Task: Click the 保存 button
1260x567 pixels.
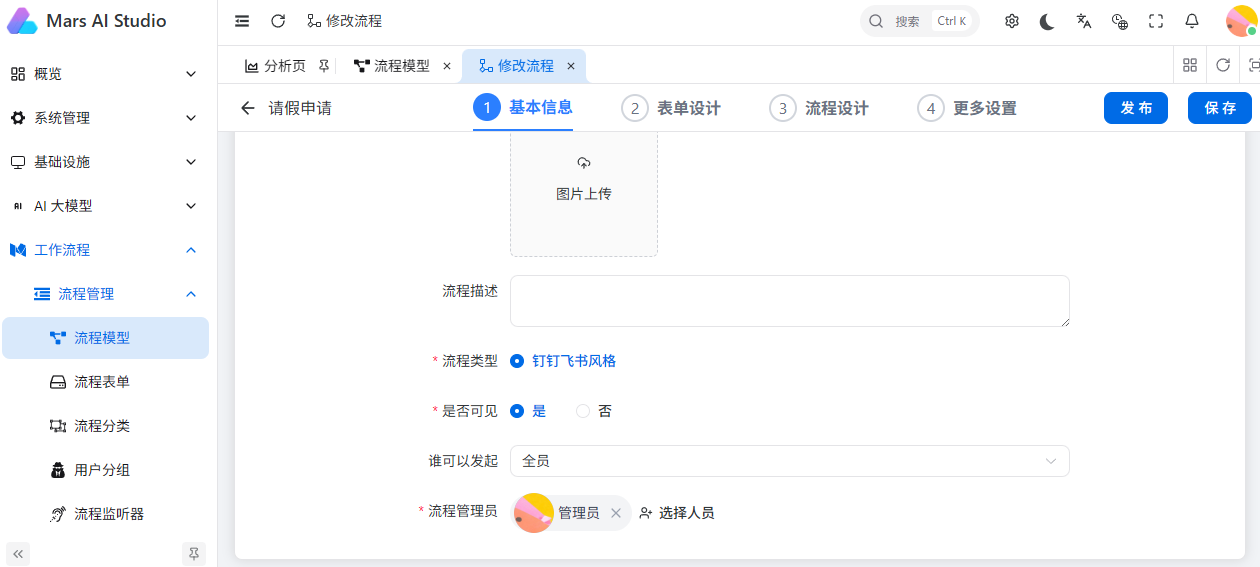Action: [1220, 108]
